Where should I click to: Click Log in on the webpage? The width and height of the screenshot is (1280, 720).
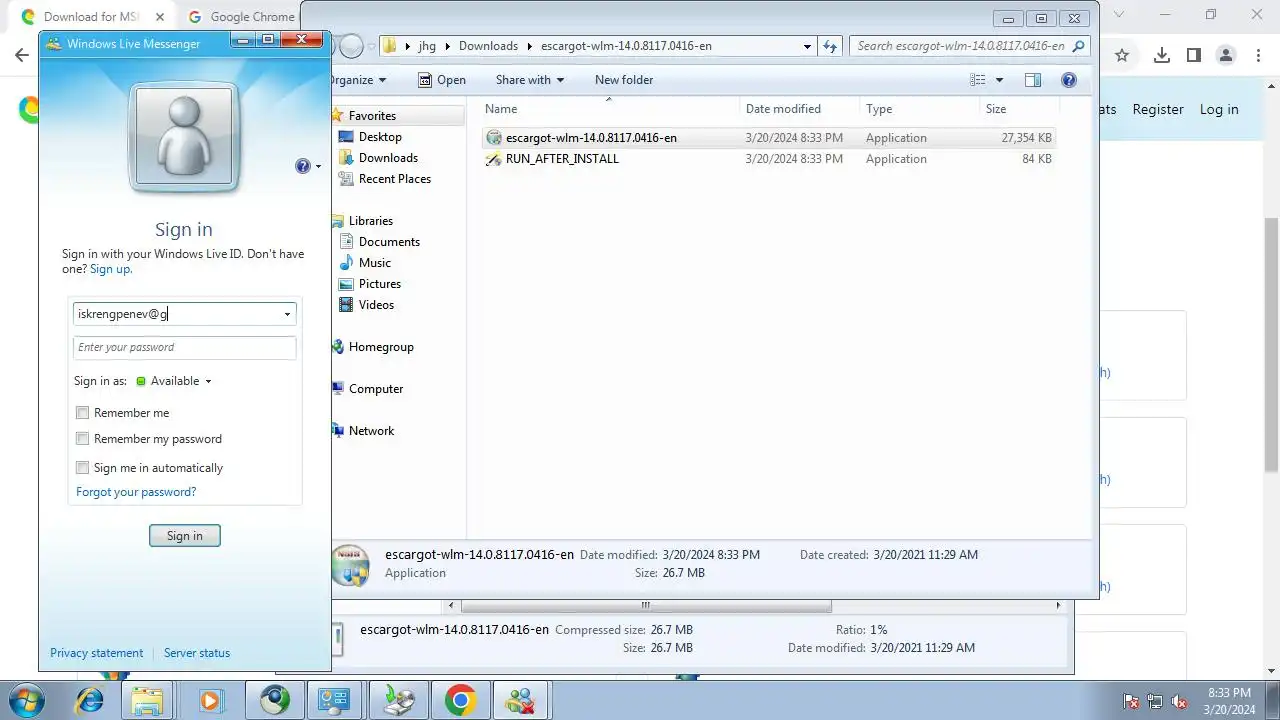pos(1219,110)
